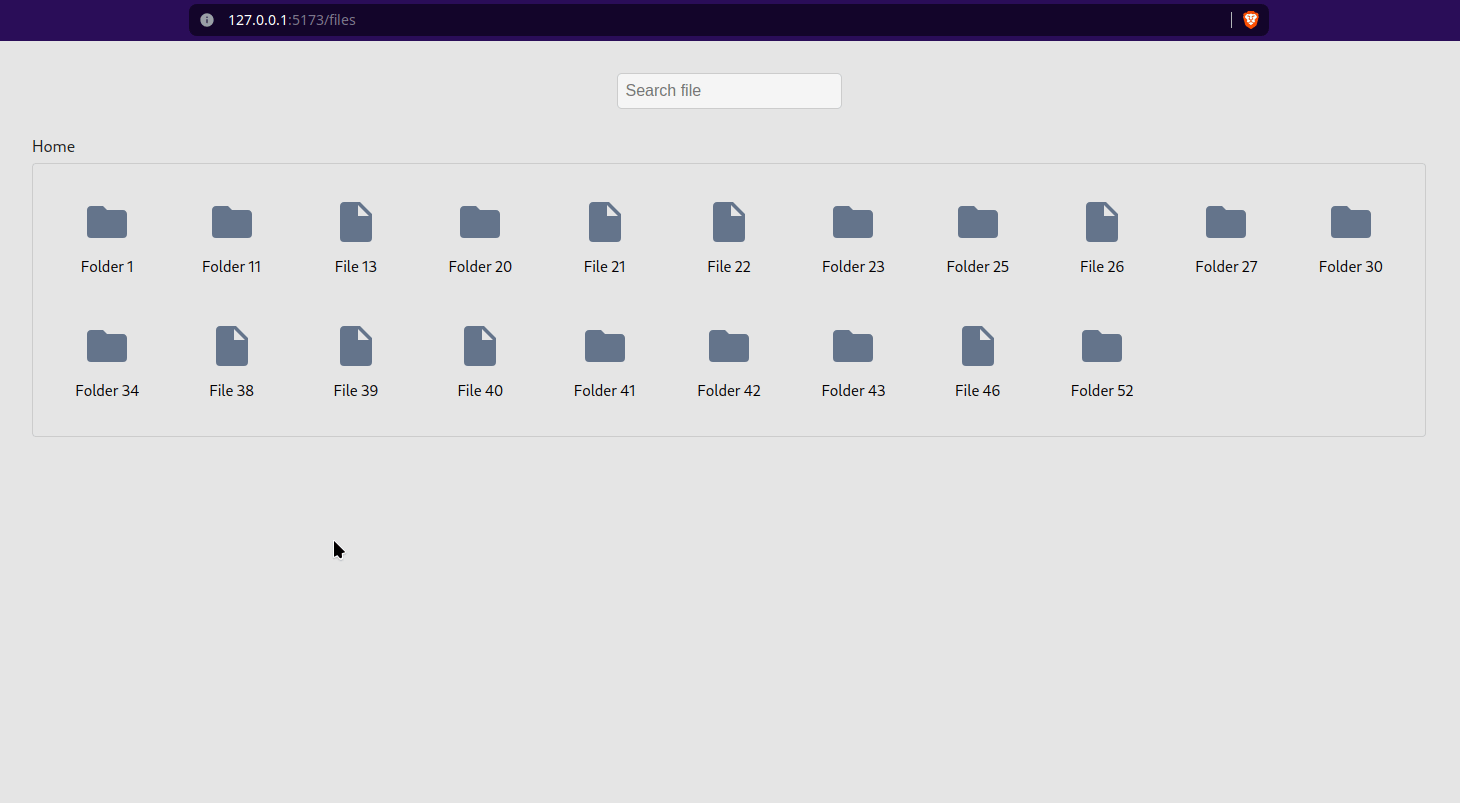This screenshot has width=1460, height=803.
Task: Click the 'File 21' name label
Action: pos(605,267)
